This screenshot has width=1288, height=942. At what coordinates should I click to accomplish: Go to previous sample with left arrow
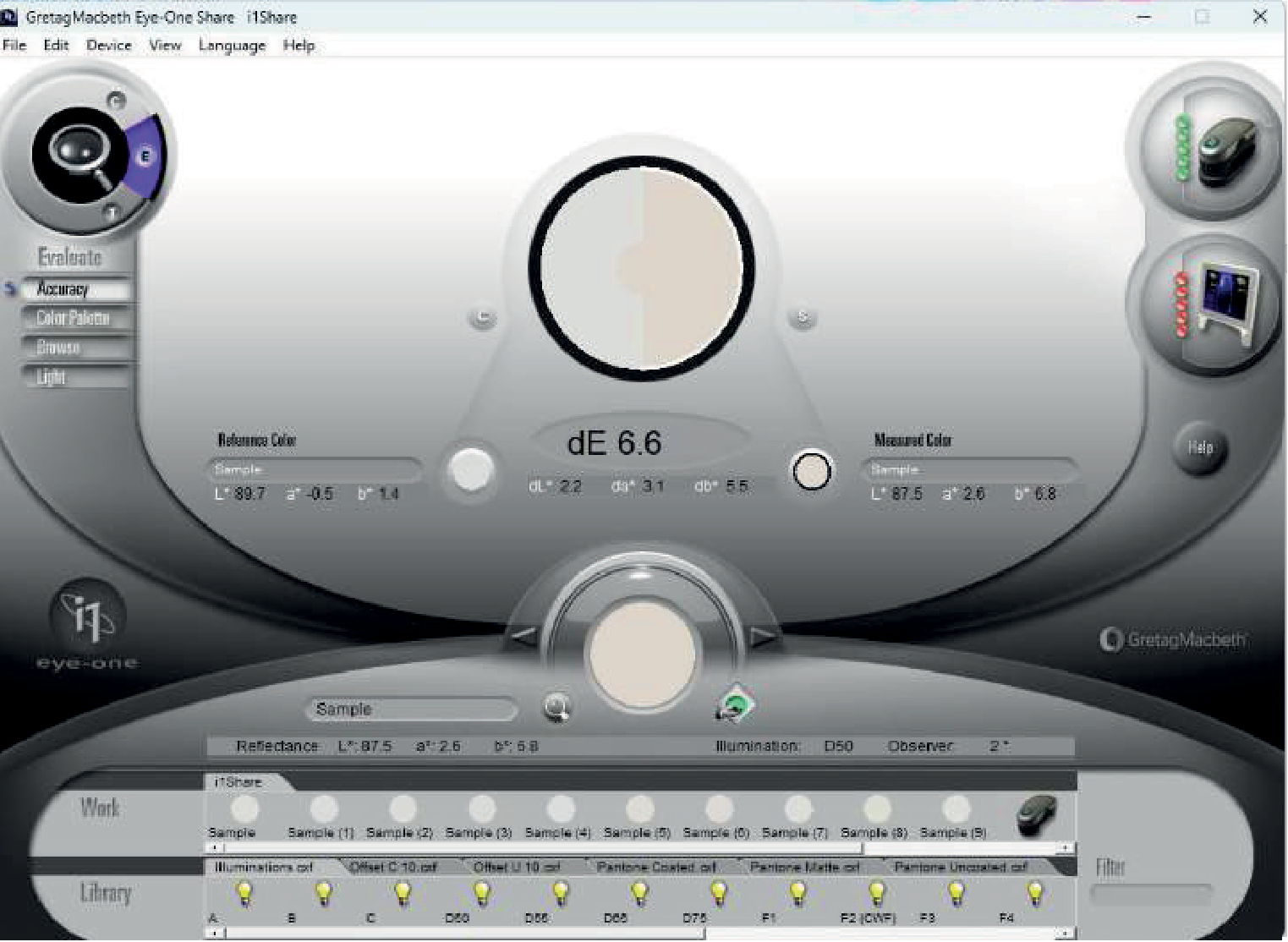[524, 634]
